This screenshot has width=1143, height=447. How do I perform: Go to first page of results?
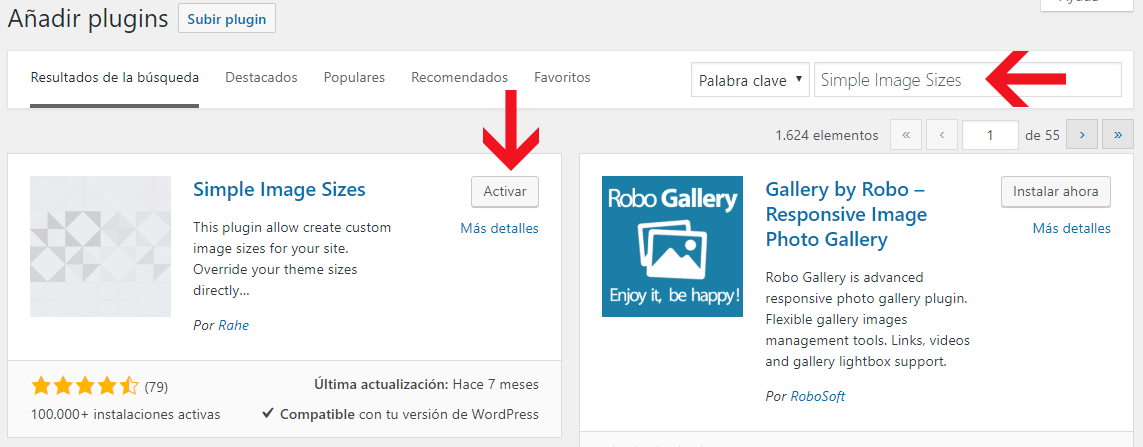906,135
